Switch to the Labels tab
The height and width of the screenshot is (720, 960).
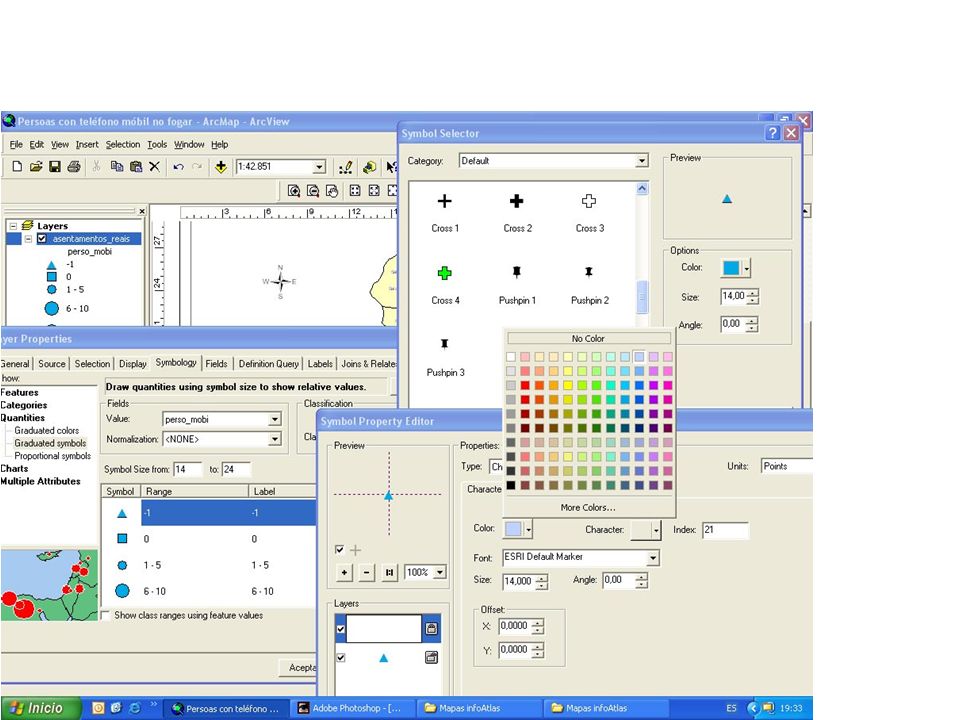click(x=320, y=364)
